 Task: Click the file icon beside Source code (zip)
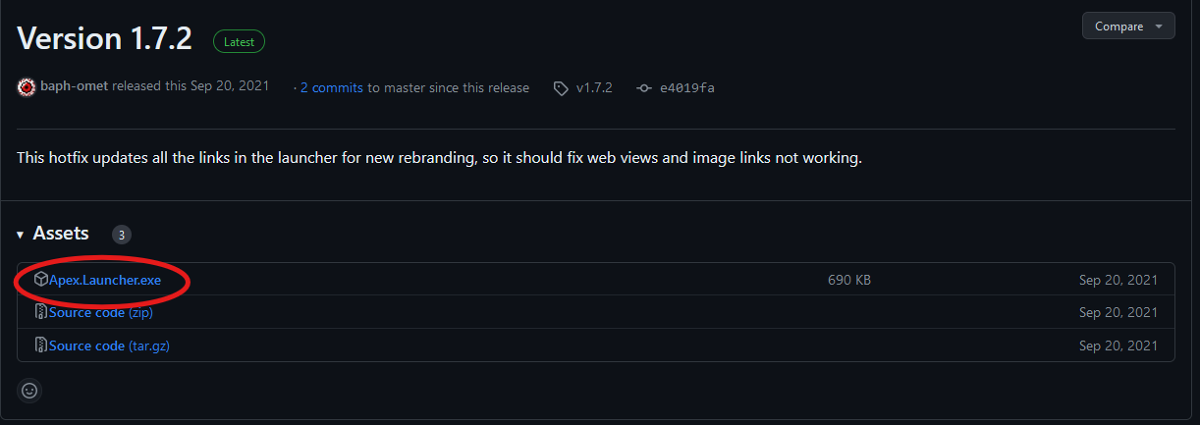point(41,312)
